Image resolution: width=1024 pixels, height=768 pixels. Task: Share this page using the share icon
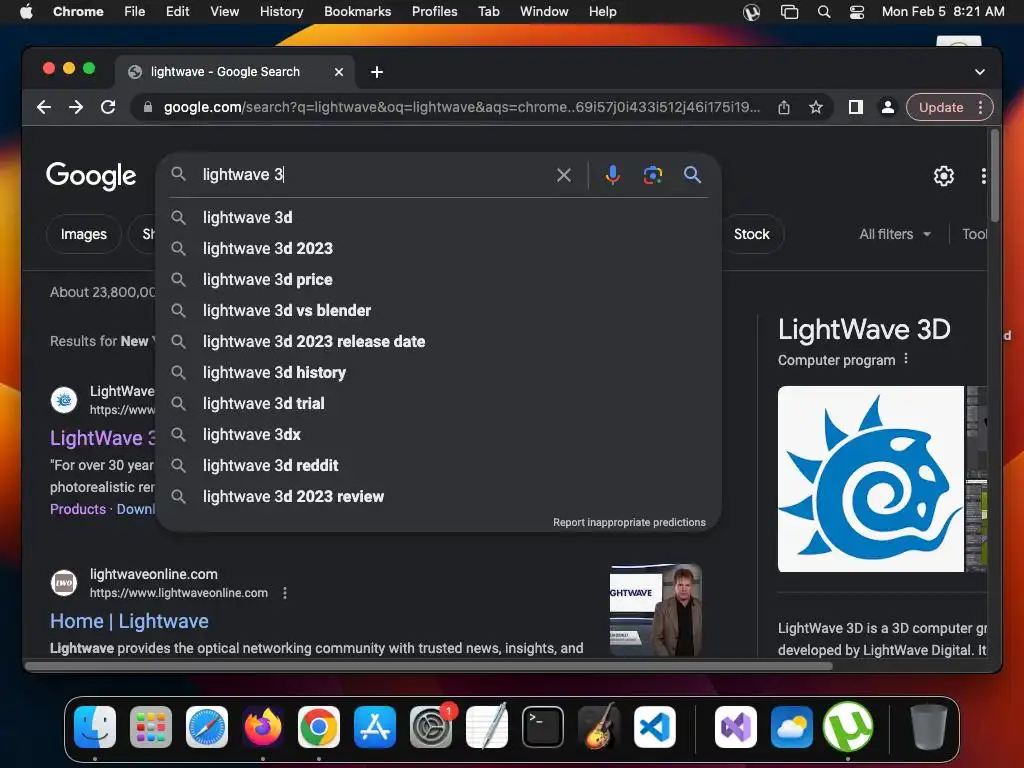(x=784, y=107)
